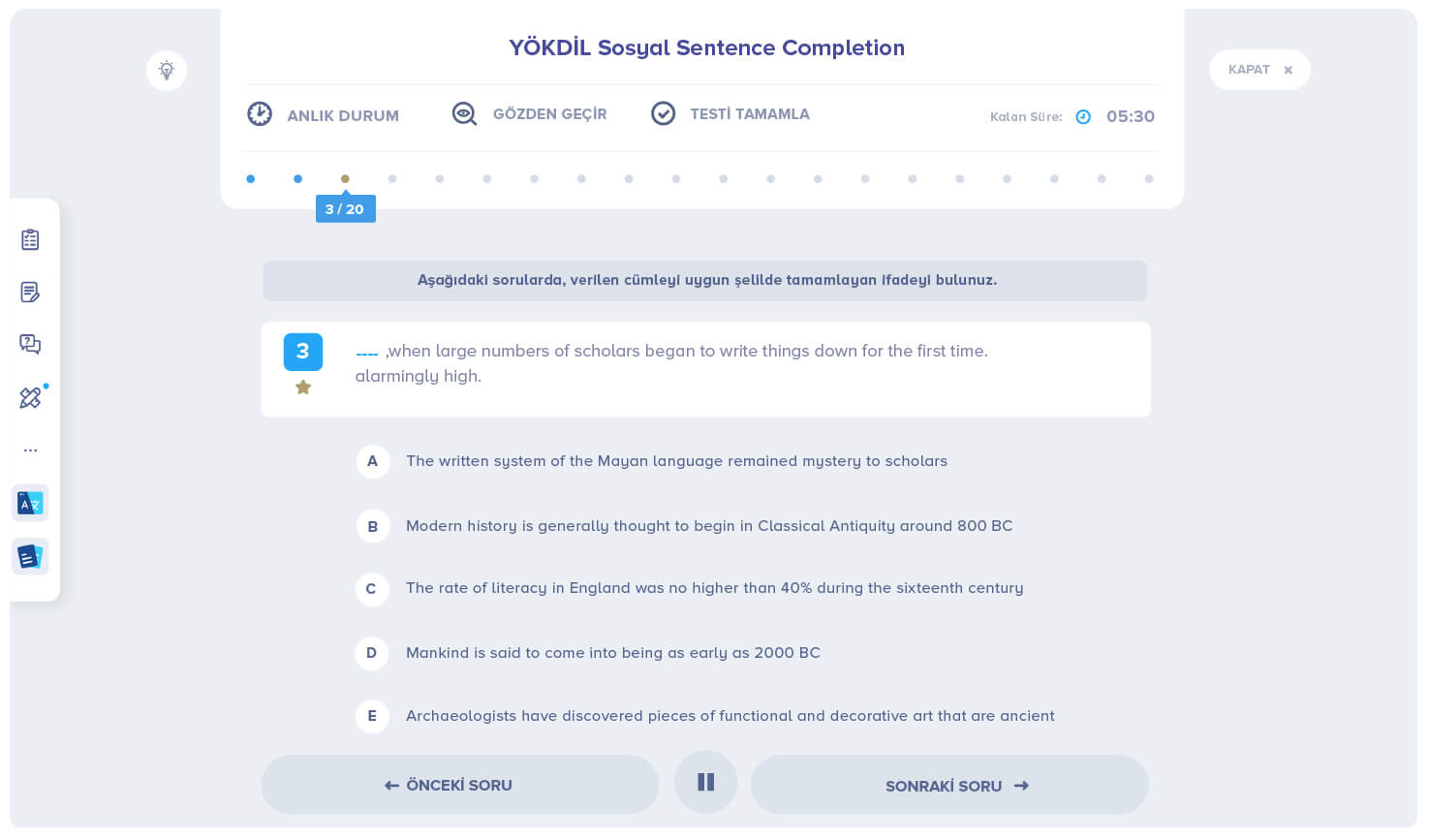Screen dimensions: 1429x840
Task: Select the pencil and ruler tool icon
Action: 30,397
